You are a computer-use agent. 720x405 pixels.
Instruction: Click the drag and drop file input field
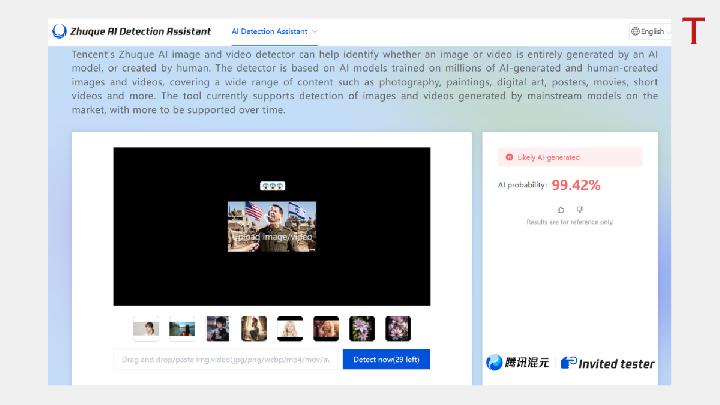click(x=227, y=359)
